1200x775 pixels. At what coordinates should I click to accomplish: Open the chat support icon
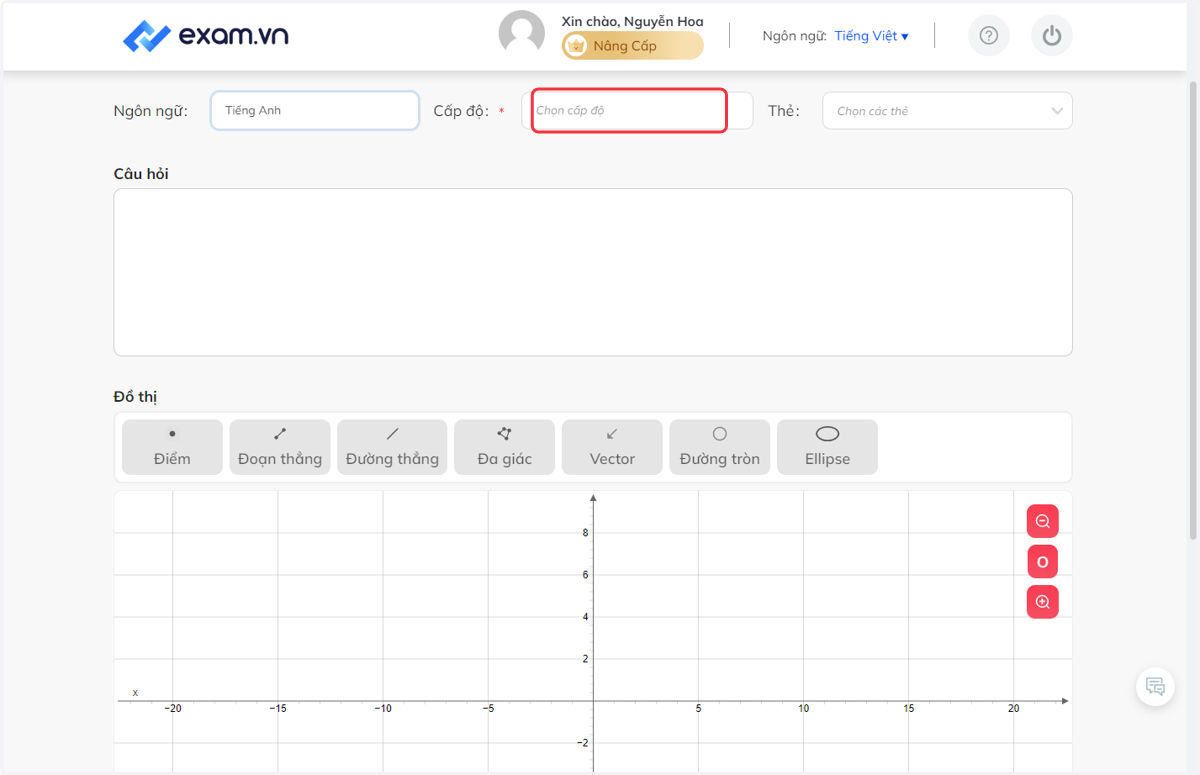click(x=1155, y=686)
